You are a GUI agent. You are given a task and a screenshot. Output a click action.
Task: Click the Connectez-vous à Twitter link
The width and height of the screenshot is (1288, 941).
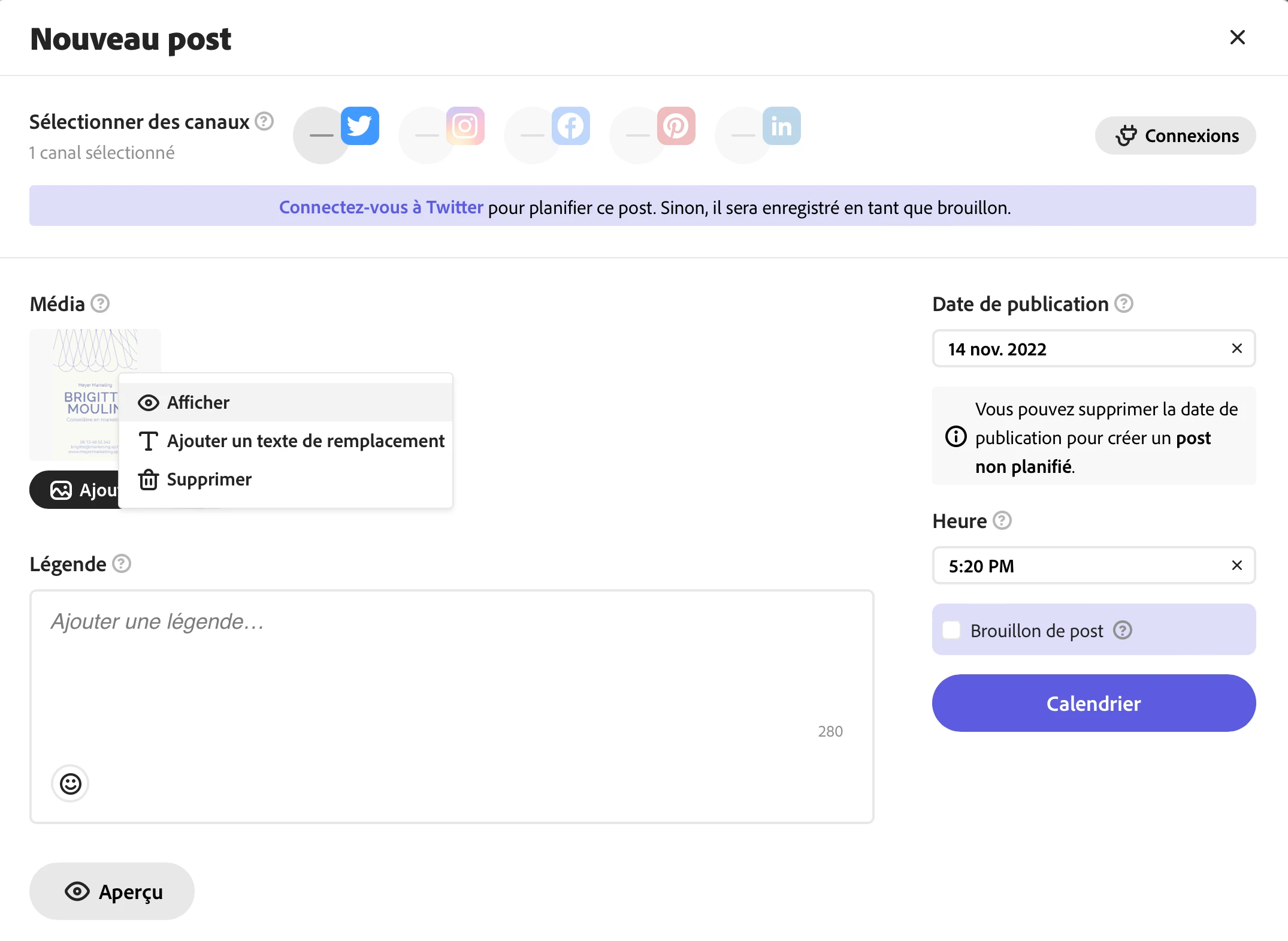click(381, 207)
